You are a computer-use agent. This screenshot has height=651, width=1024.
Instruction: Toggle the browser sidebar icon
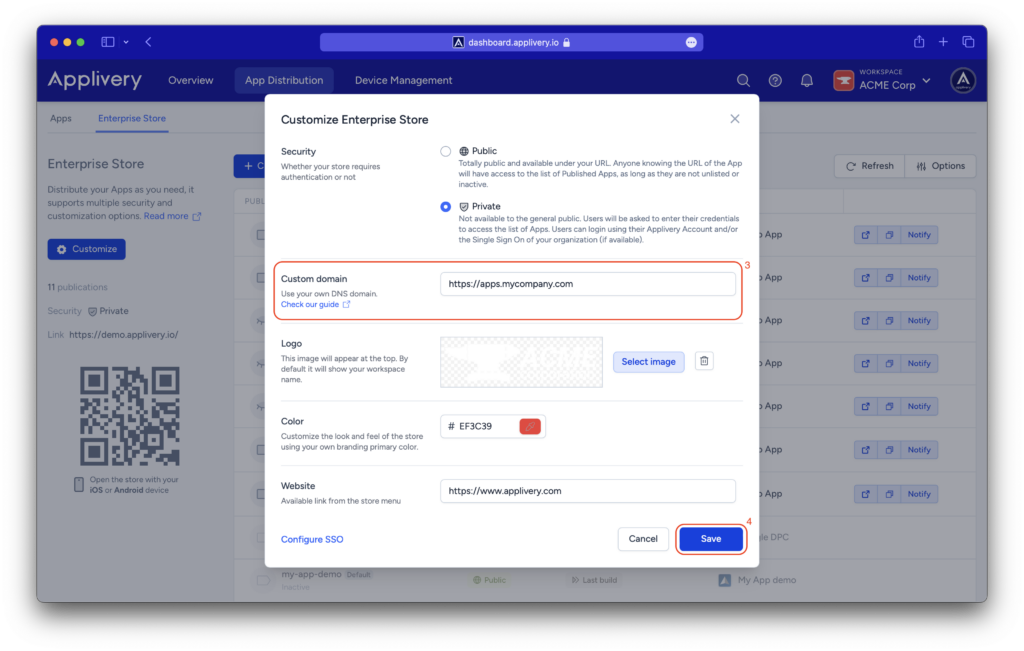tap(108, 42)
